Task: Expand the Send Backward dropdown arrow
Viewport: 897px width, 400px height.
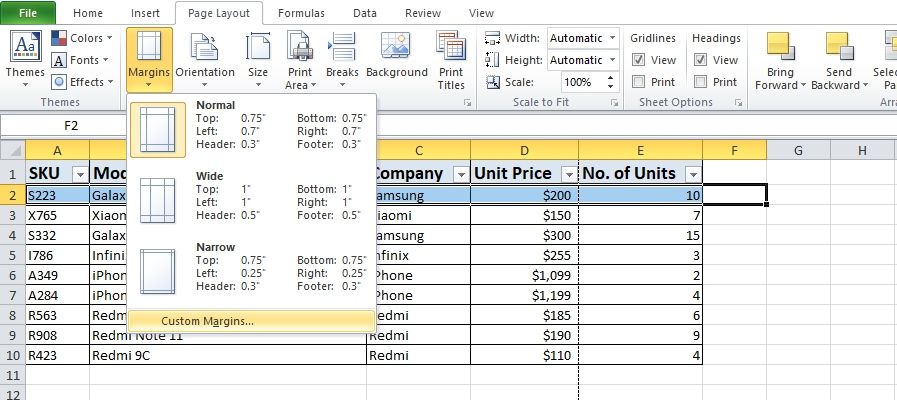Action: pos(865,85)
